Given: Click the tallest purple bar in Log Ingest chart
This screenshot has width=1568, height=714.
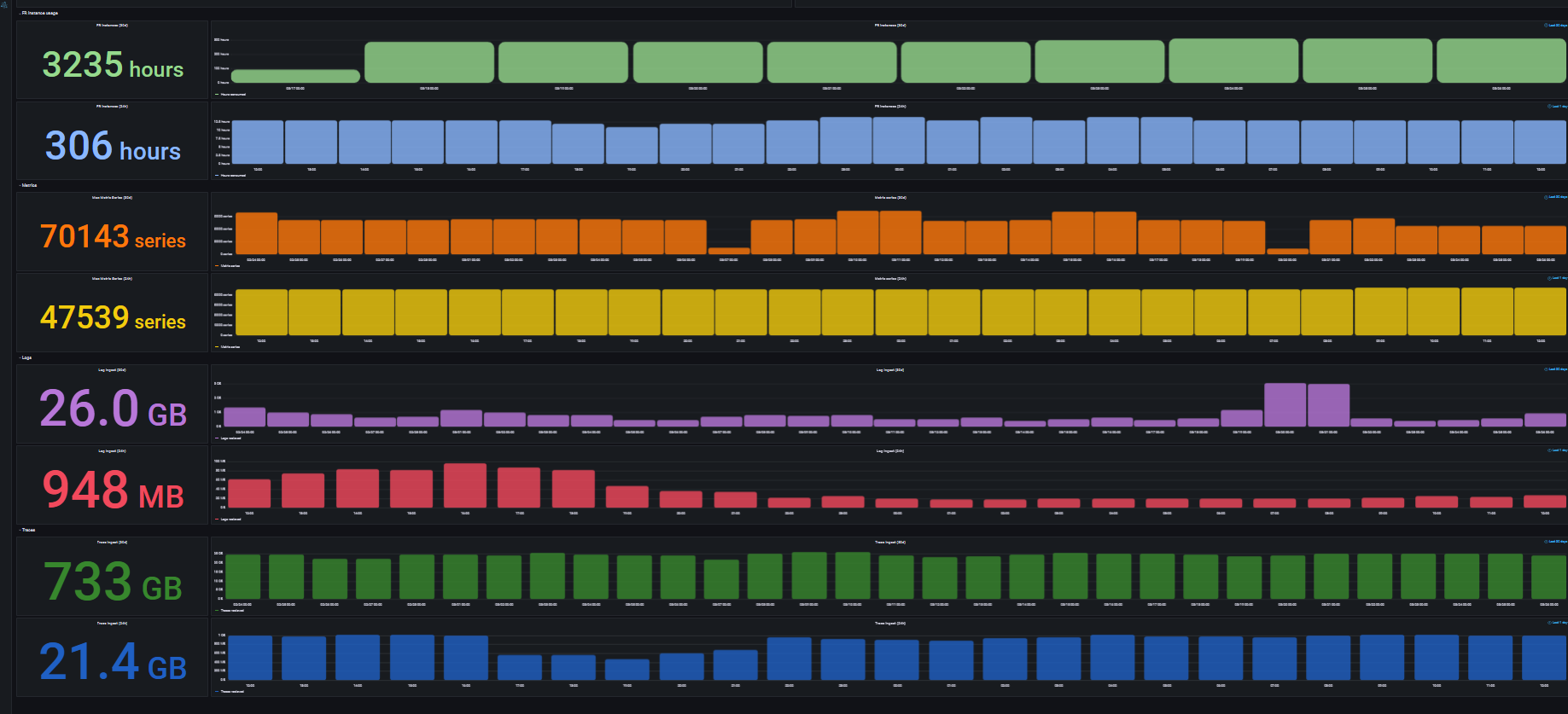Looking at the screenshot, I should click(1285, 404).
